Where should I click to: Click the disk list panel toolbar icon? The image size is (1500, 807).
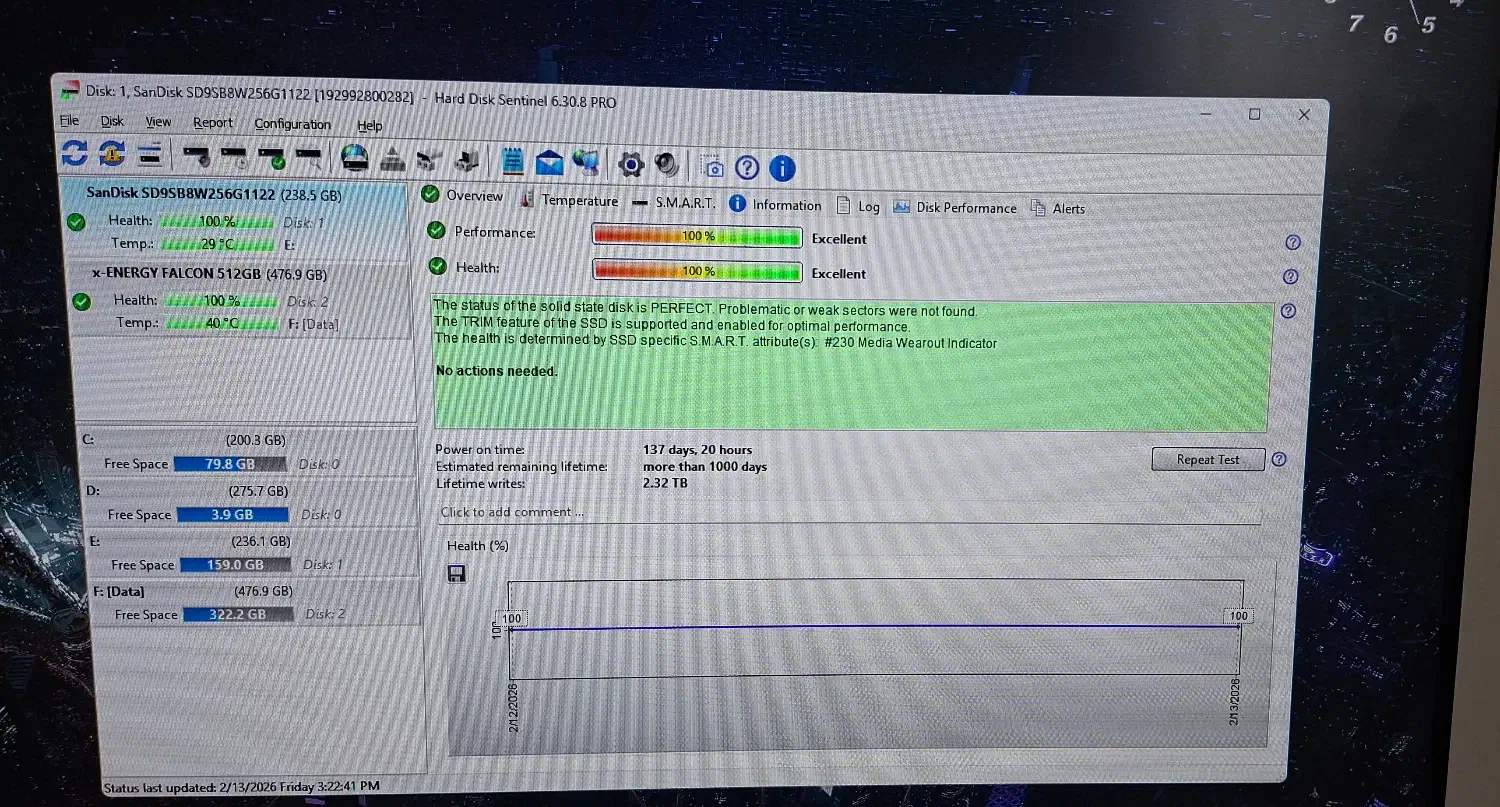150,154
